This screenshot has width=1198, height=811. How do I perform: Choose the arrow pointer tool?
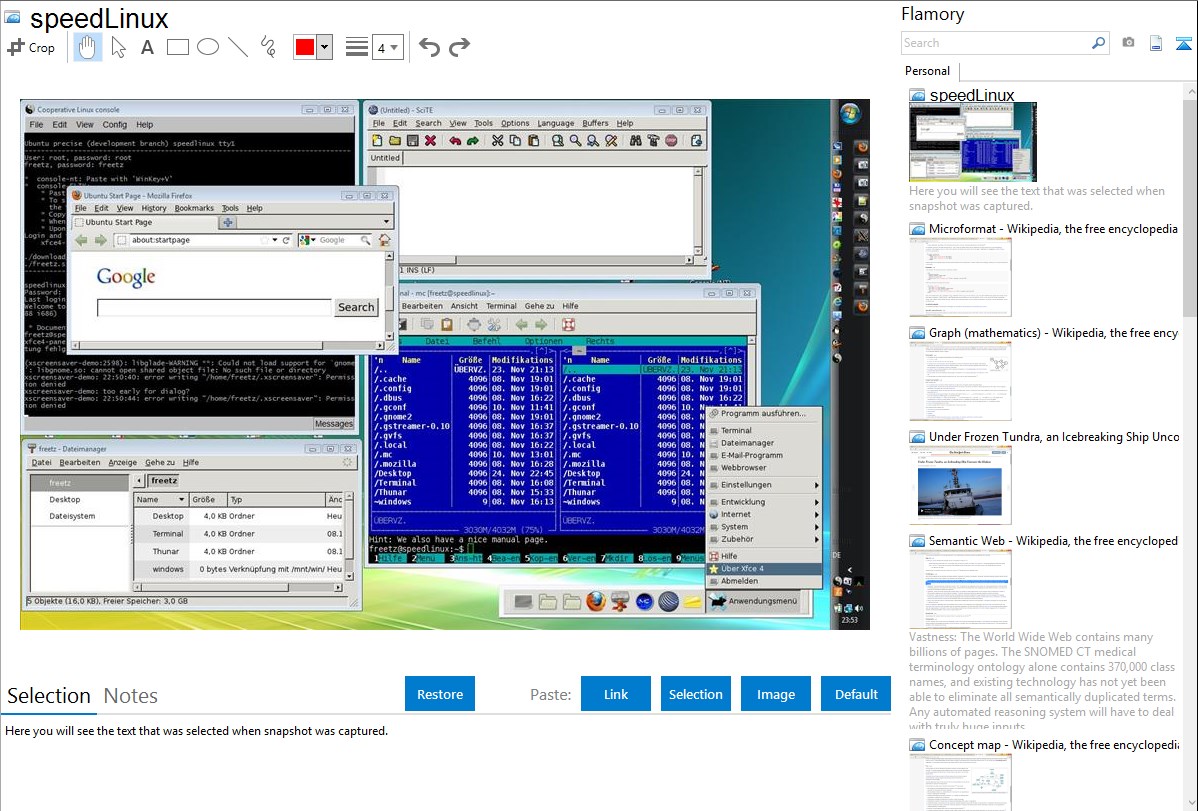118,47
